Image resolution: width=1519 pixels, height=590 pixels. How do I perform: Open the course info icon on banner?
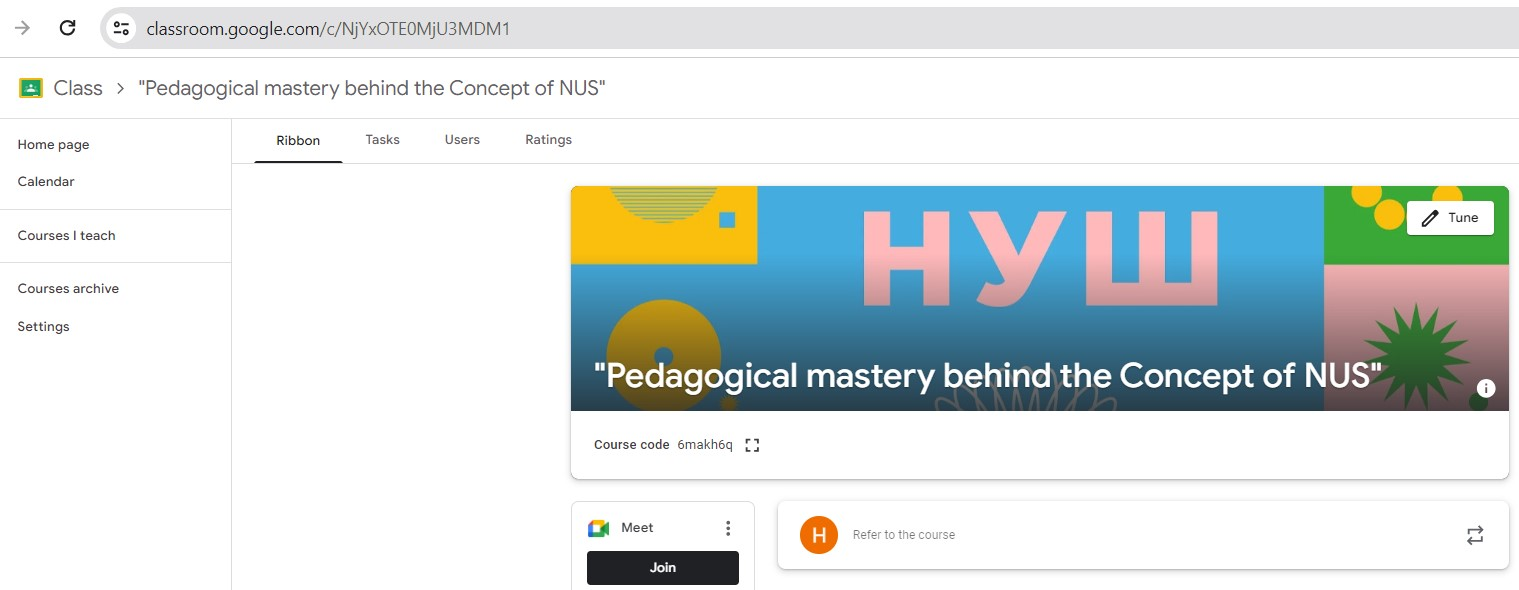1486,388
